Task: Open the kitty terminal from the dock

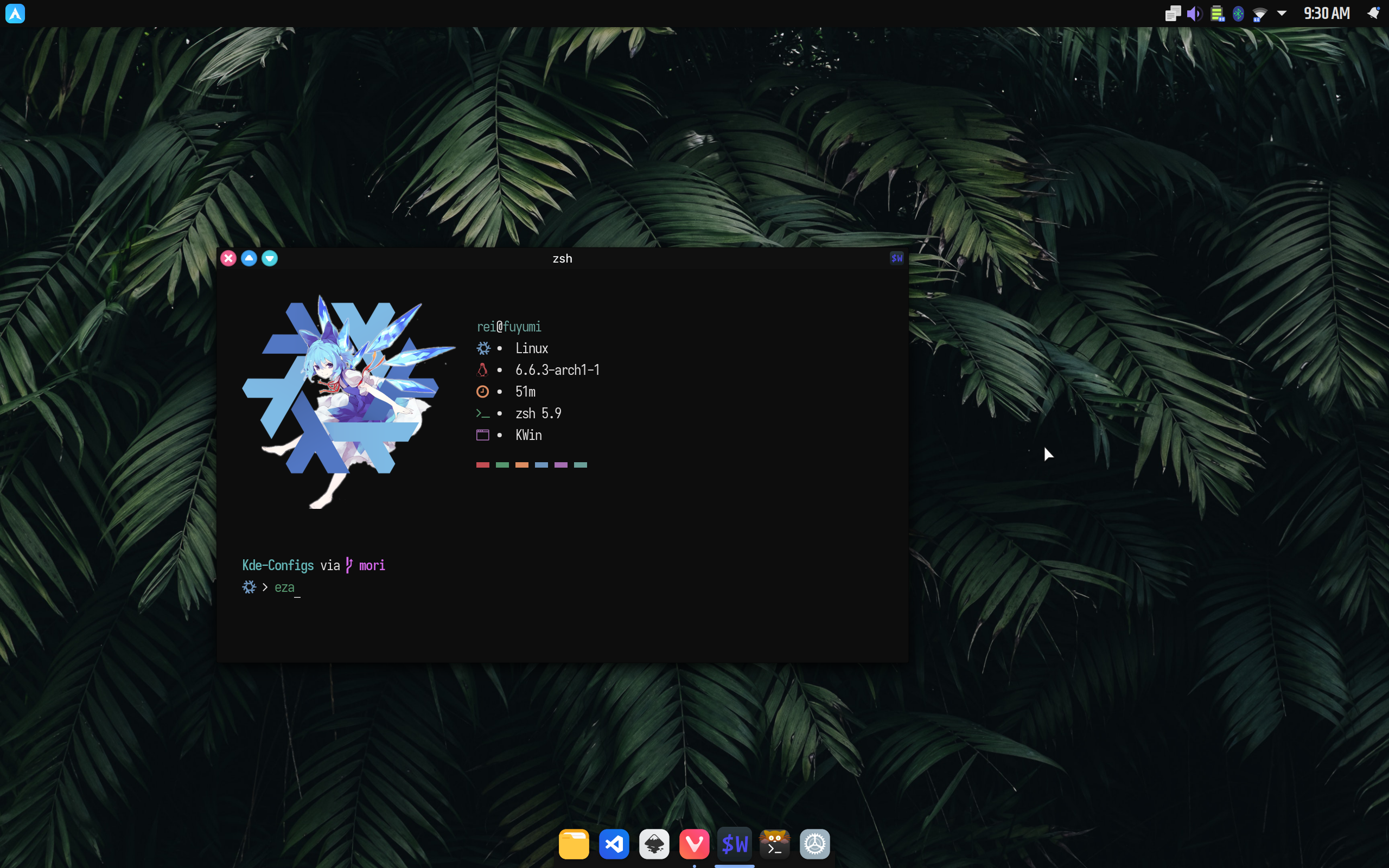Action: pos(774,844)
